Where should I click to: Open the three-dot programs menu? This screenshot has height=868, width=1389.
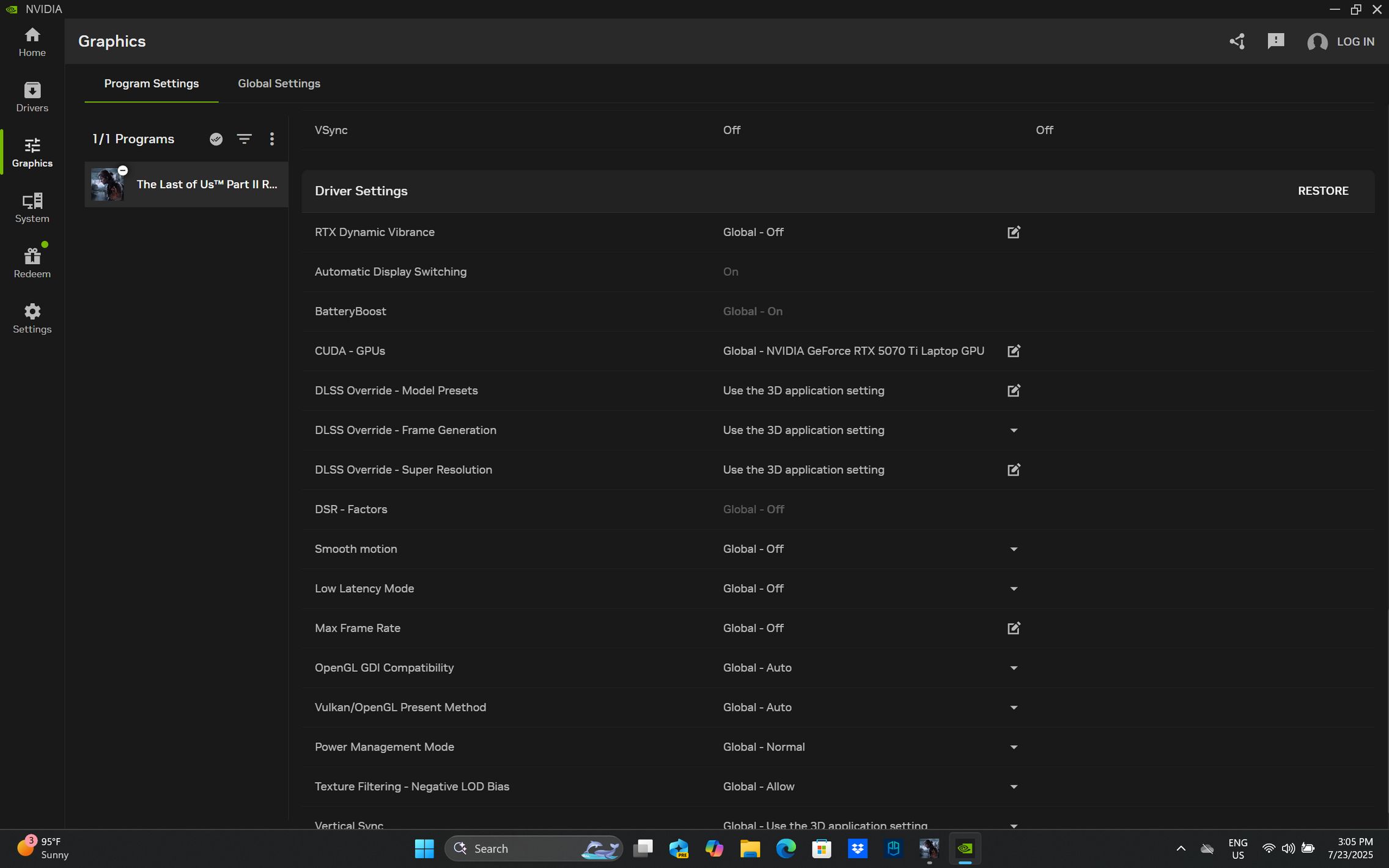(x=272, y=139)
